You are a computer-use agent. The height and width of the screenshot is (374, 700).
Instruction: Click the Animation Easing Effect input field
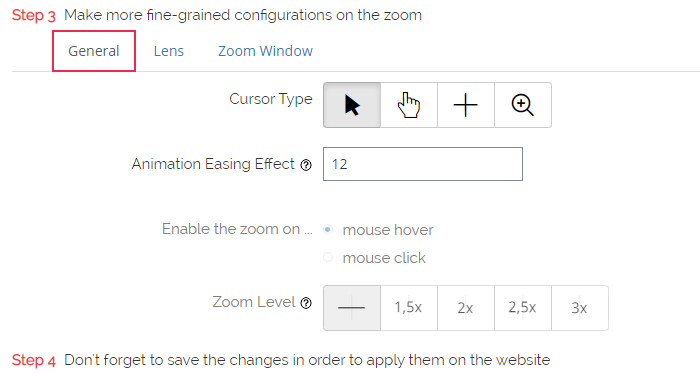point(423,164)
